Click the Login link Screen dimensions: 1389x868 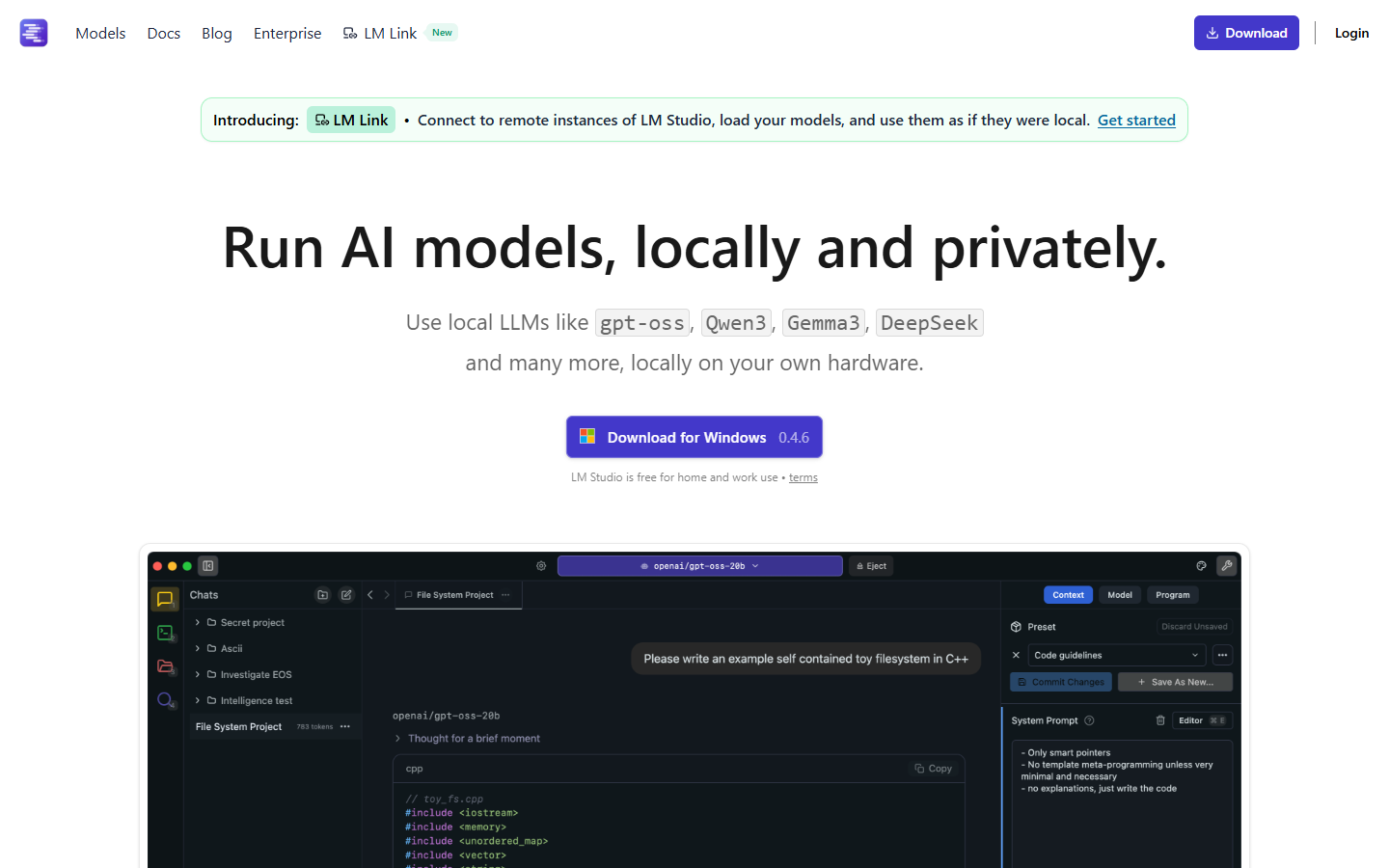pyautogui.click(x=1351, y=33)
